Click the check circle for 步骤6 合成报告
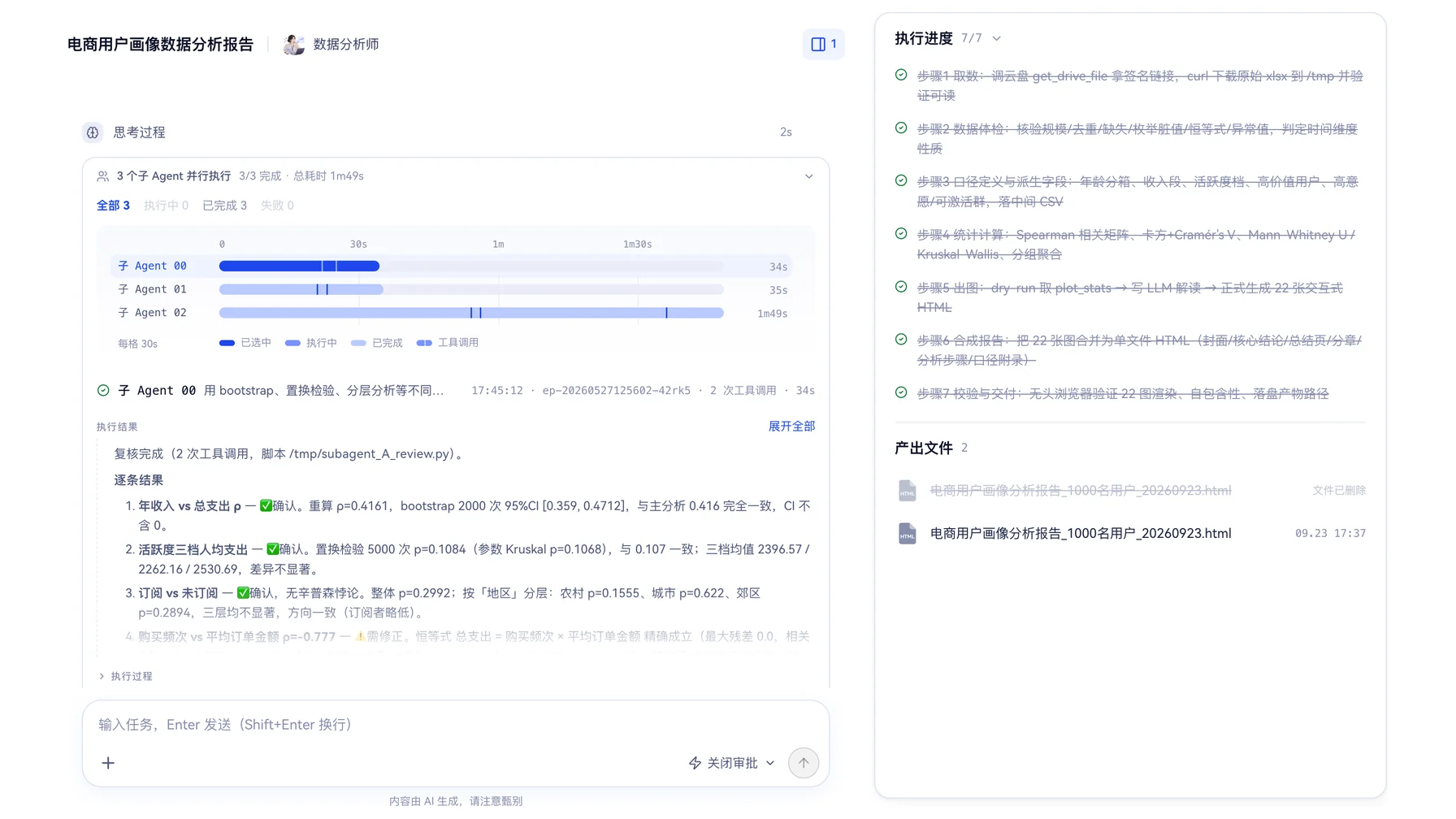Screen dimensions: 1456x819 tap(901, 340)
